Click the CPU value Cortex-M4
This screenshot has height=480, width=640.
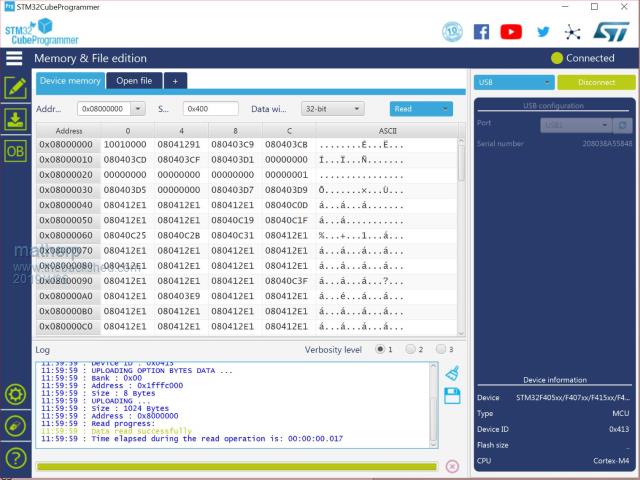[x=611, y=461]
